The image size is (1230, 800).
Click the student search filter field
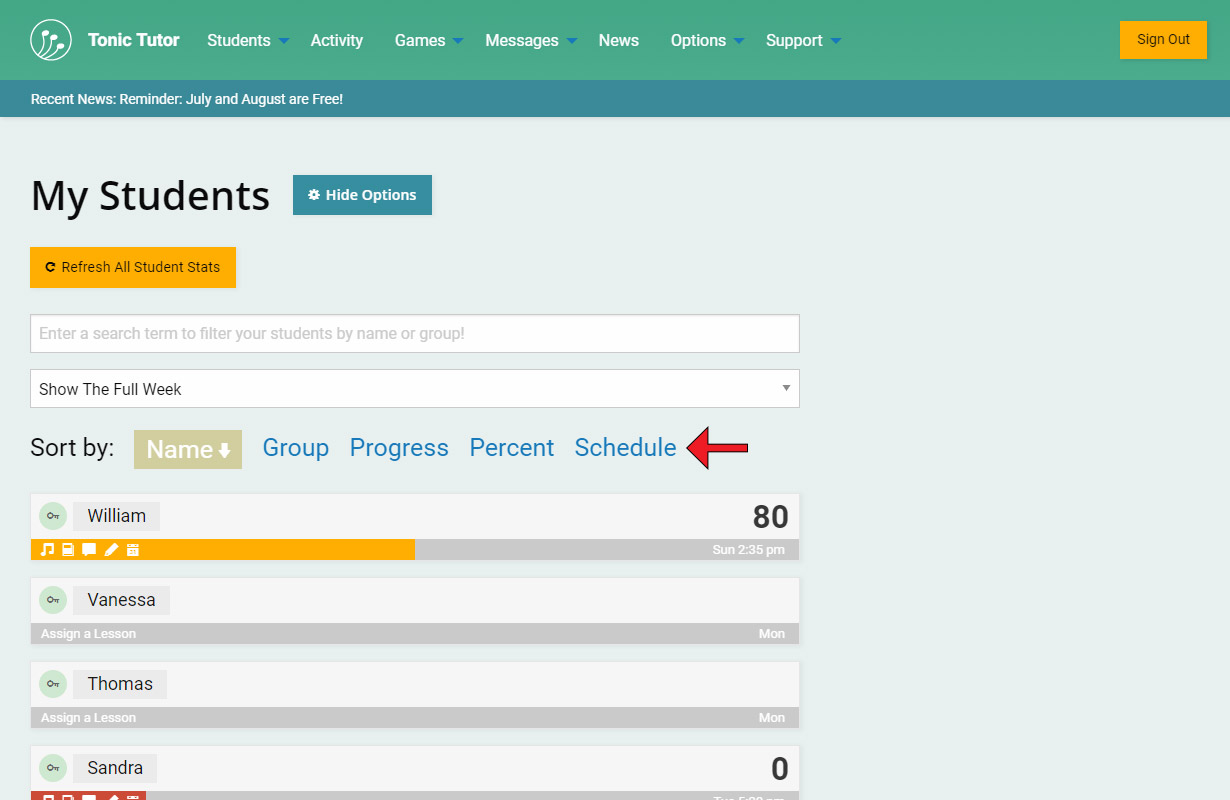click(x=414, y=333)
